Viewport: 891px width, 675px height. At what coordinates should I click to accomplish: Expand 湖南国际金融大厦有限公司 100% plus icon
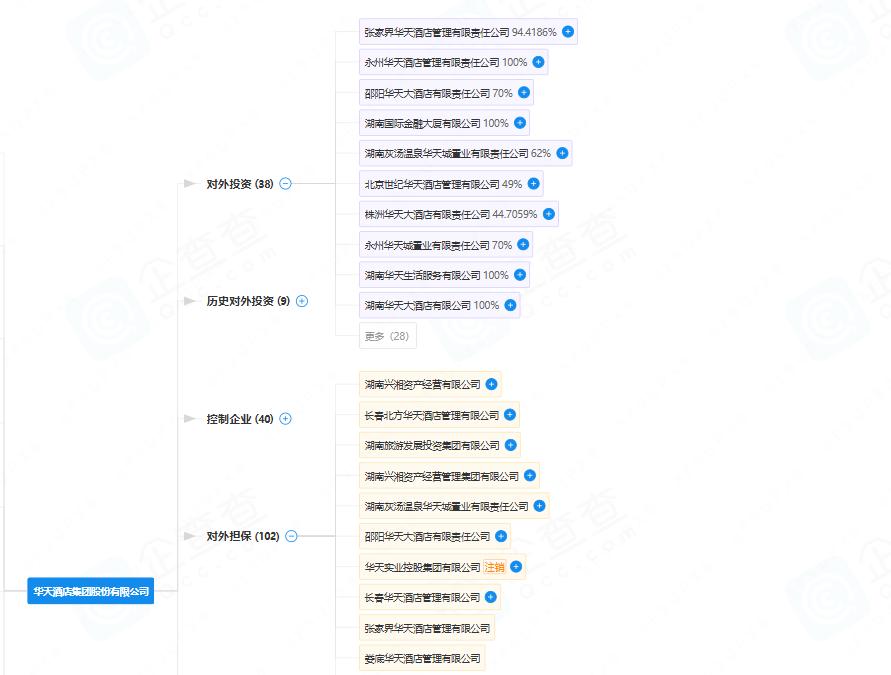[x=519, y=123]
